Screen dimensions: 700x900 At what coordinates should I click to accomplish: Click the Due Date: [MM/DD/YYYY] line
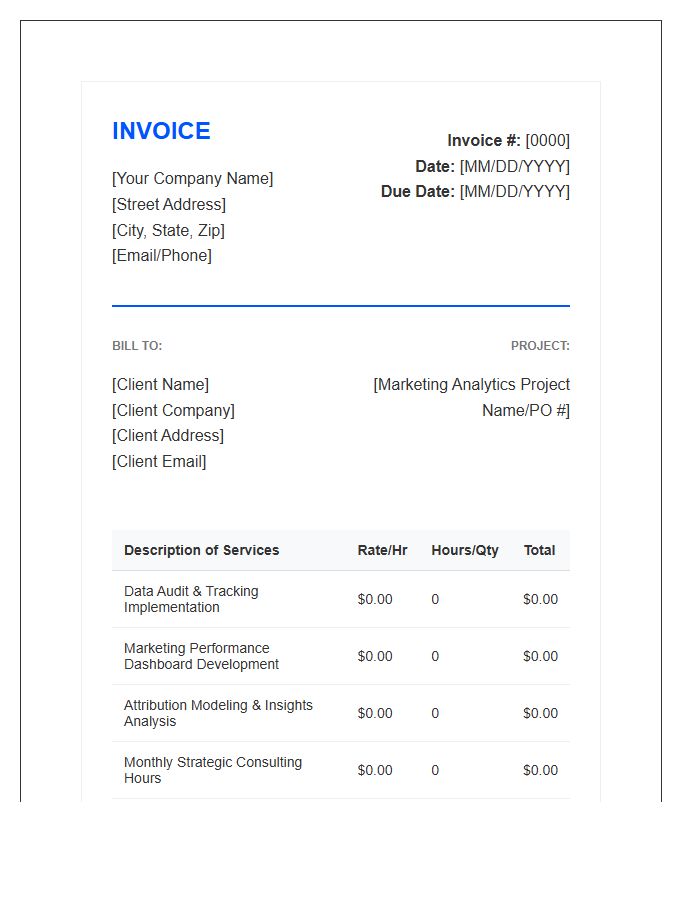(475, 192)
